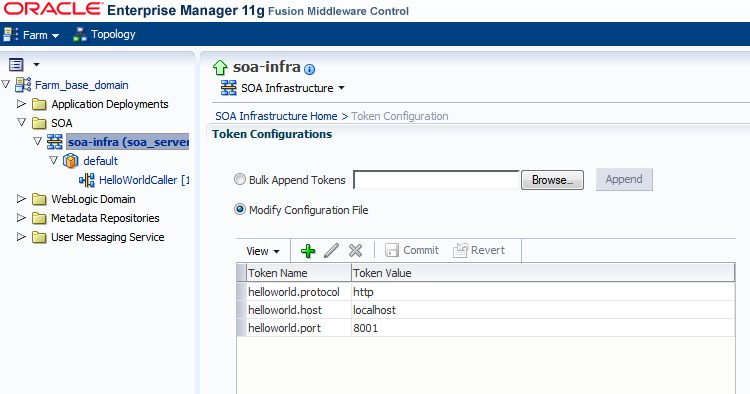Click the info icon beside soa-infra title
Screen dimensions: 750x394
tap(309, 69)
